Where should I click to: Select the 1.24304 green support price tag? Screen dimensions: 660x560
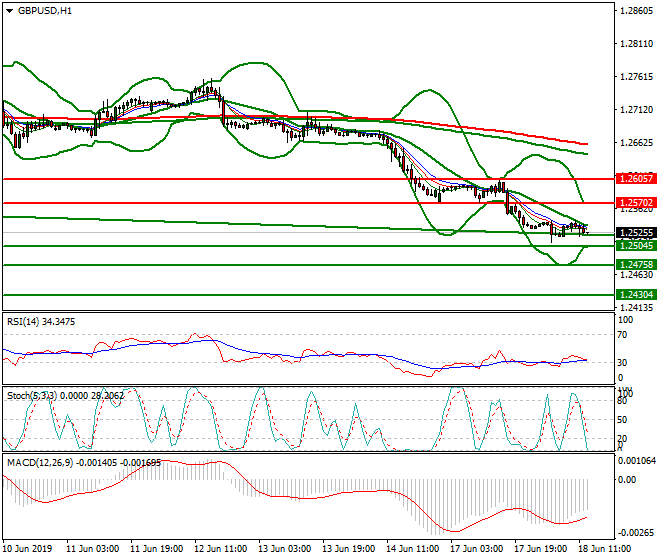(636, 295)
